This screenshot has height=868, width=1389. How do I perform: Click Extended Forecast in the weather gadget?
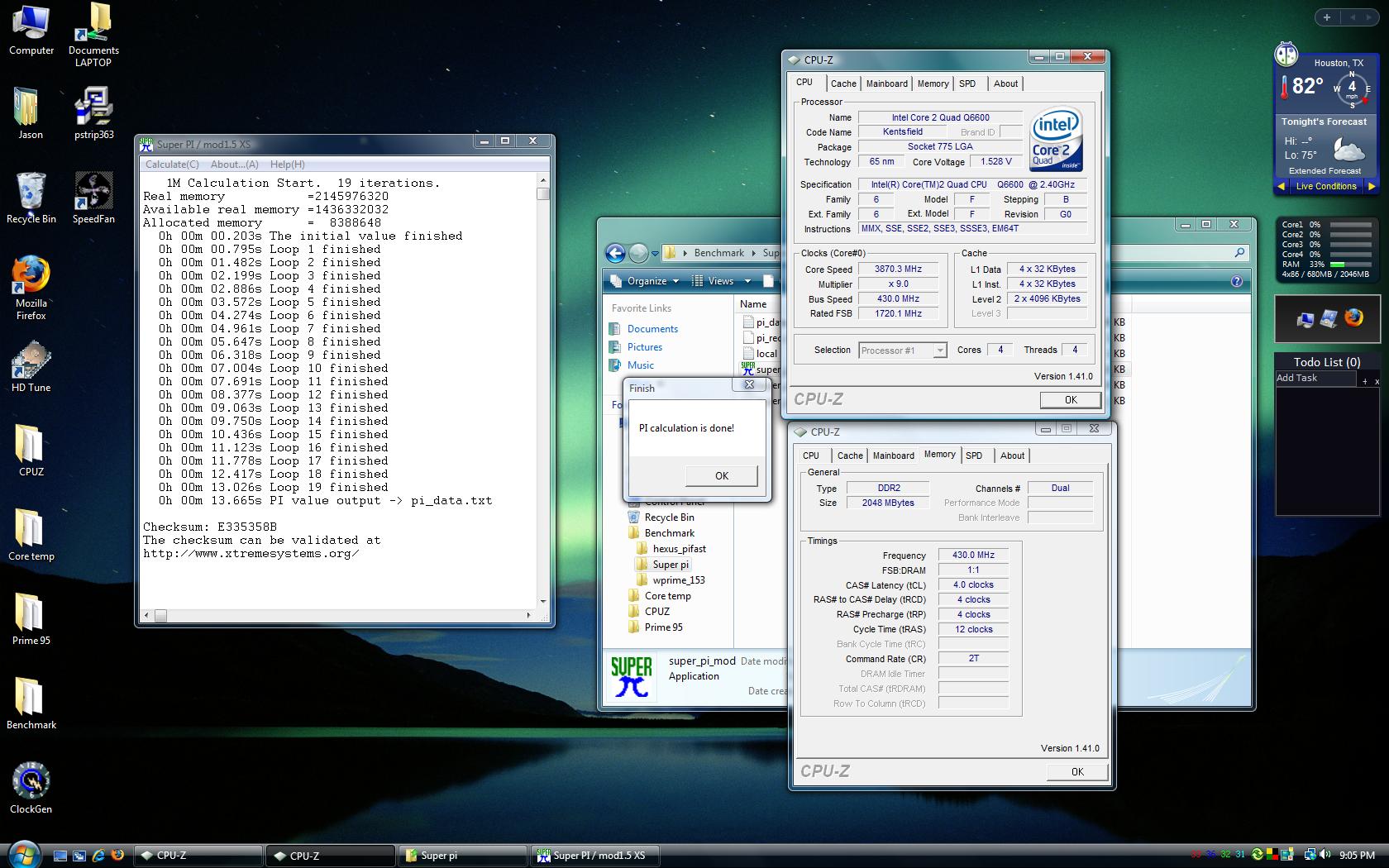pyautogui.click(x=1325, y=171)
